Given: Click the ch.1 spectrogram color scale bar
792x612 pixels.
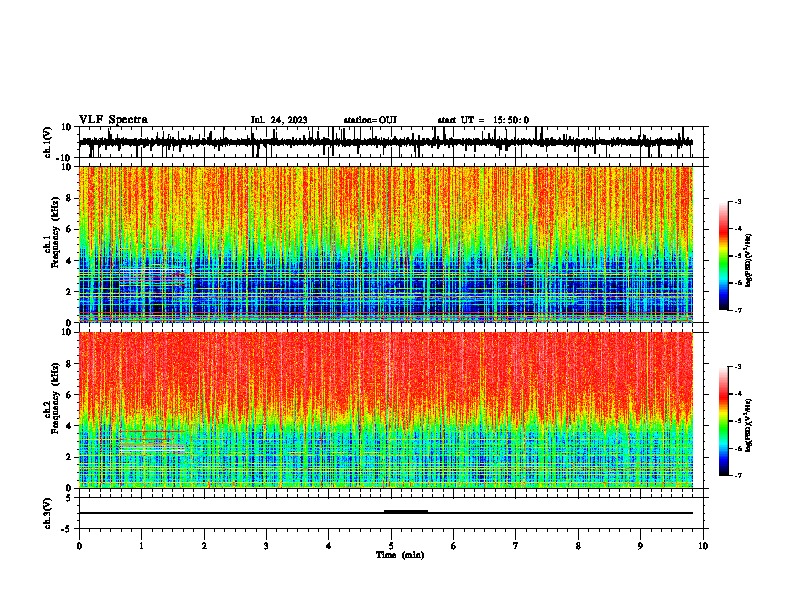Looking at the screenshot, I should 723,256.
